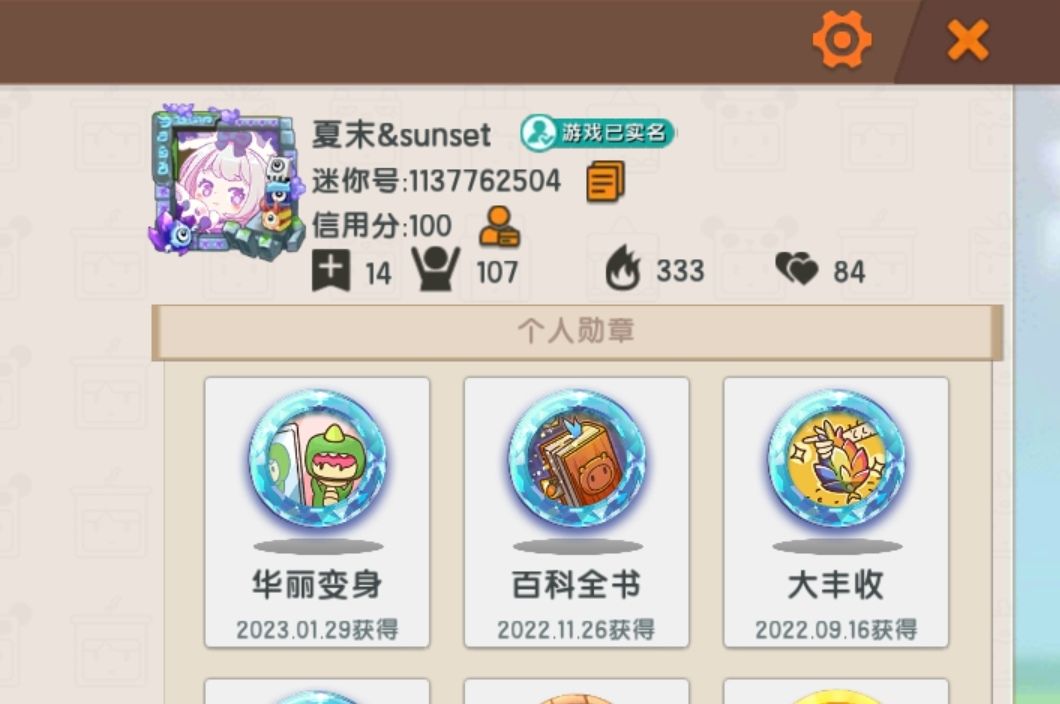This screenshot has height=704, width=1060.
Task: Click the dinosaur badge icon in 华丽变身
Action: (318, 459)
